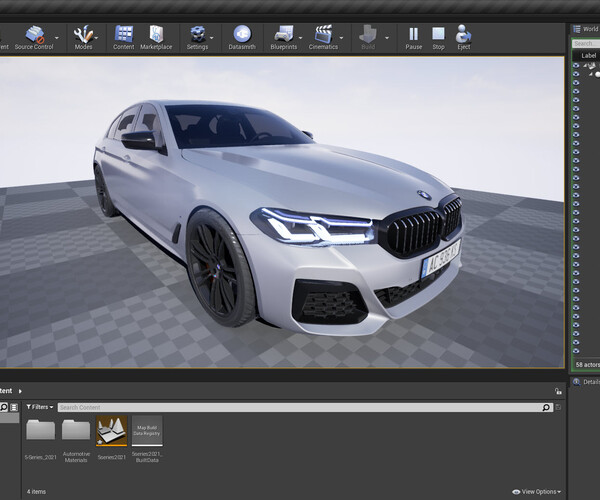Expand the Build options dropdown arrow
The image size is (600, 500).
(387, 38)
